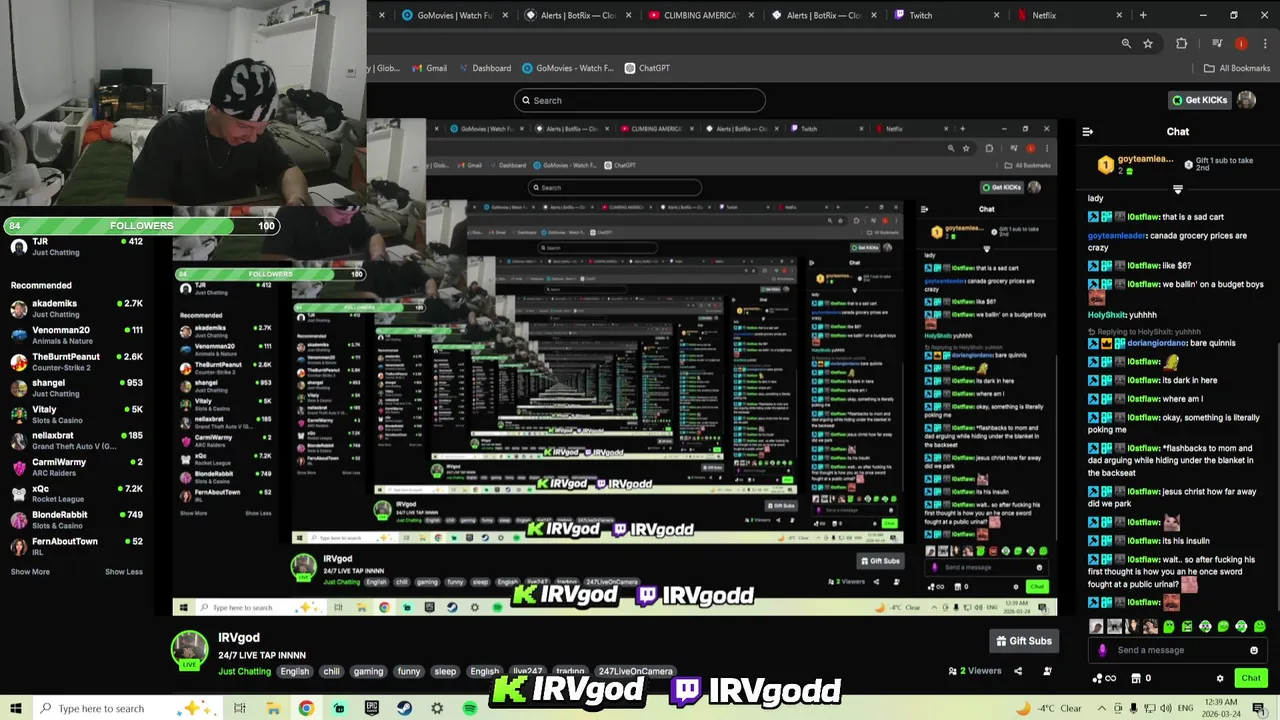The height and width of the screenshot is (720, 1280).
Task: Open the browser zoom magnifier icon
Action: tap(1126, 43)
